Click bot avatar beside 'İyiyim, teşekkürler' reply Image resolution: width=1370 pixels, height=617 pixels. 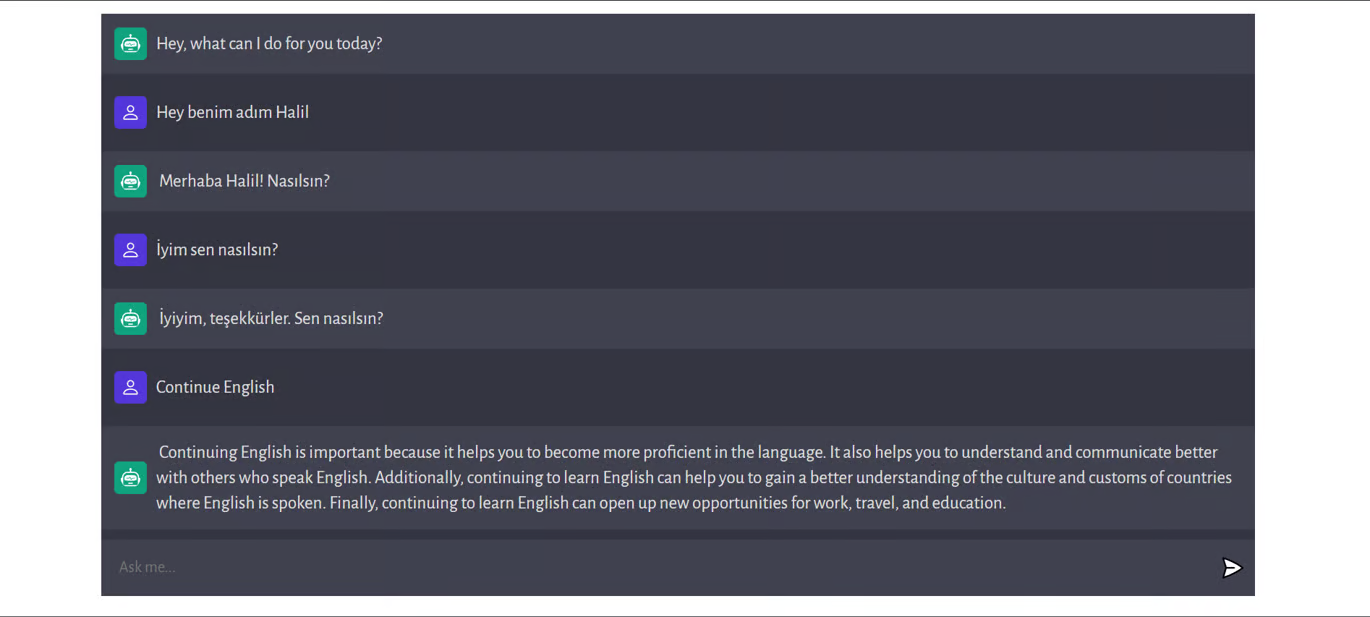130,319
